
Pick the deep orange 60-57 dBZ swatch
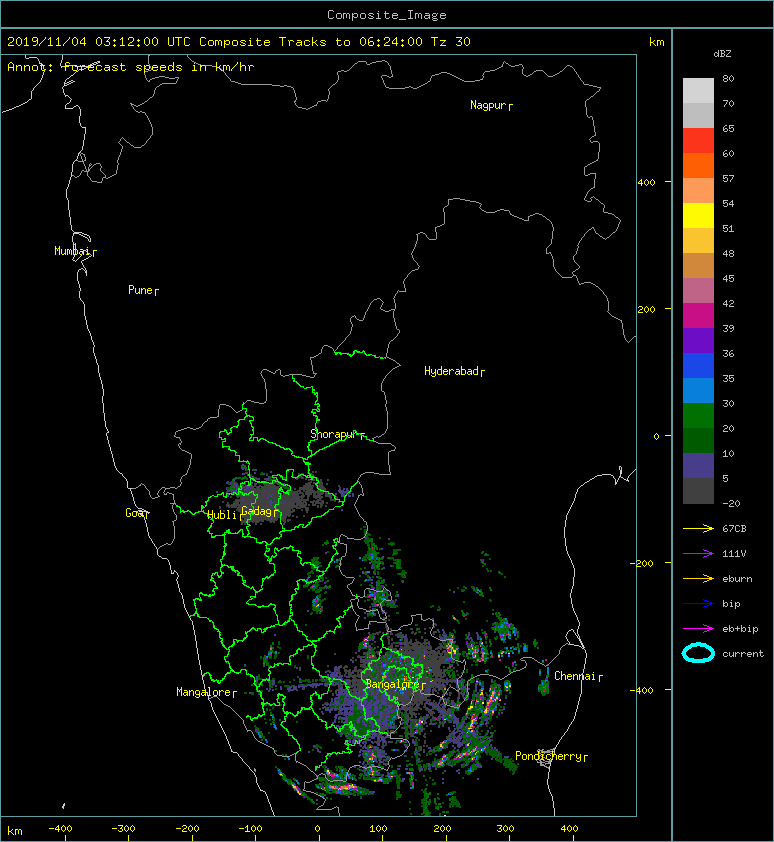click(698, 166)
